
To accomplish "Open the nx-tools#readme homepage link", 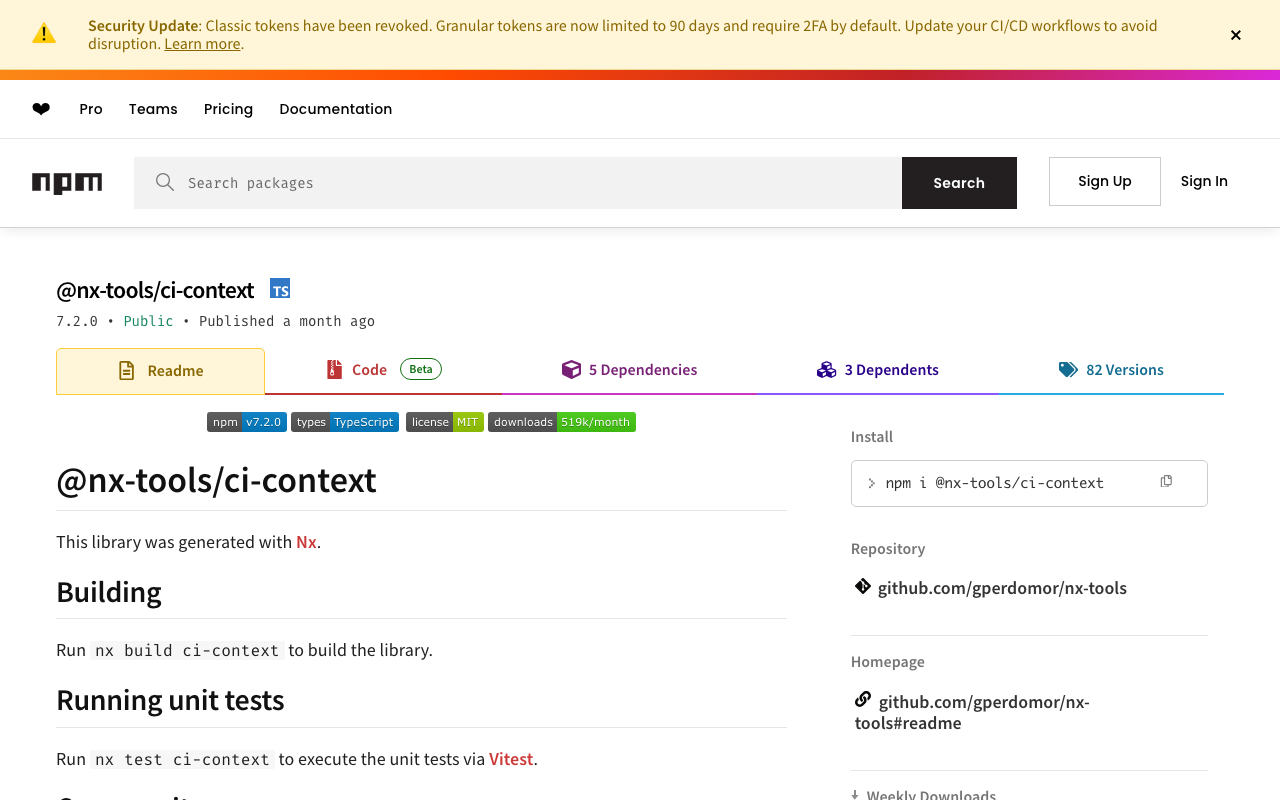I will pos(972,712).
